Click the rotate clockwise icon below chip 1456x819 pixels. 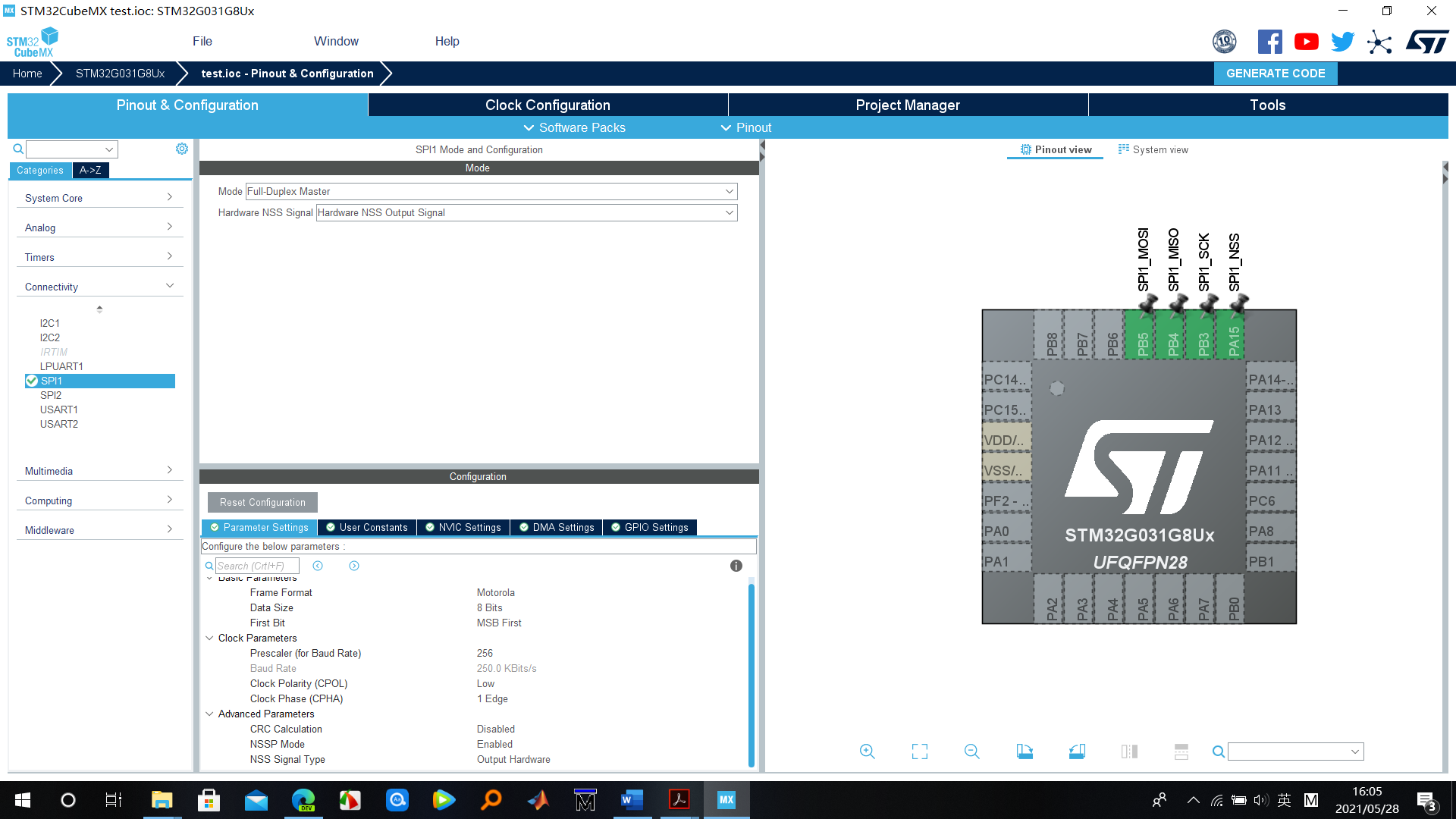[x=1025, y=752]
